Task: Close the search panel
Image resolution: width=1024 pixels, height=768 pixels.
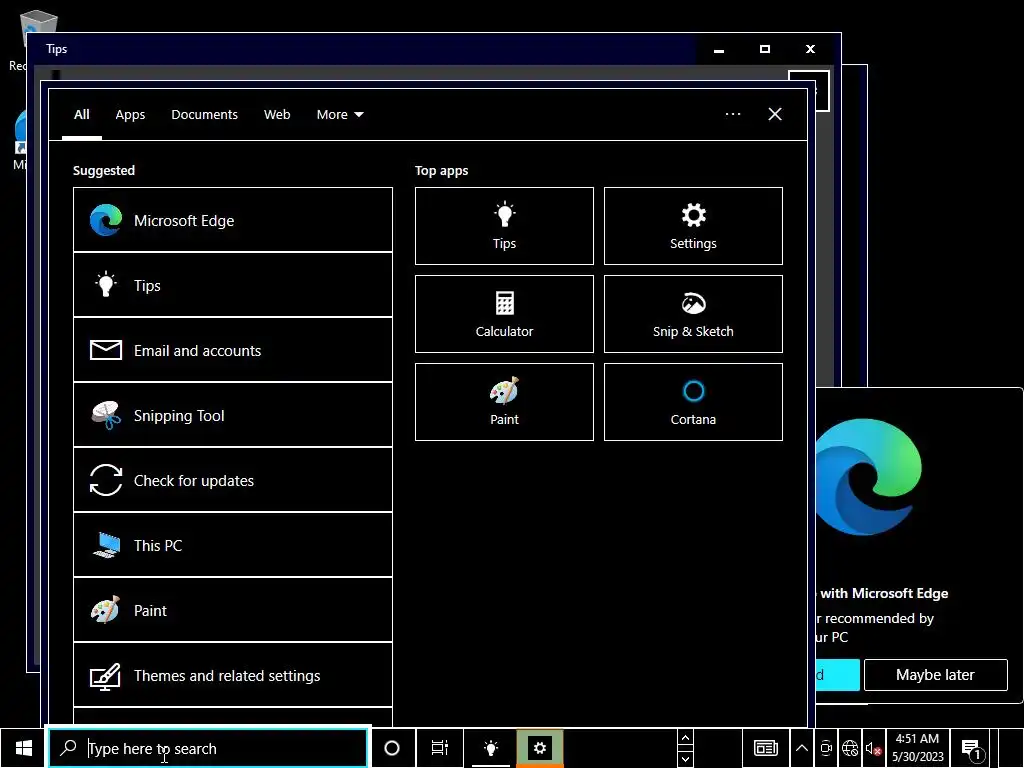Action: point(775,114)
